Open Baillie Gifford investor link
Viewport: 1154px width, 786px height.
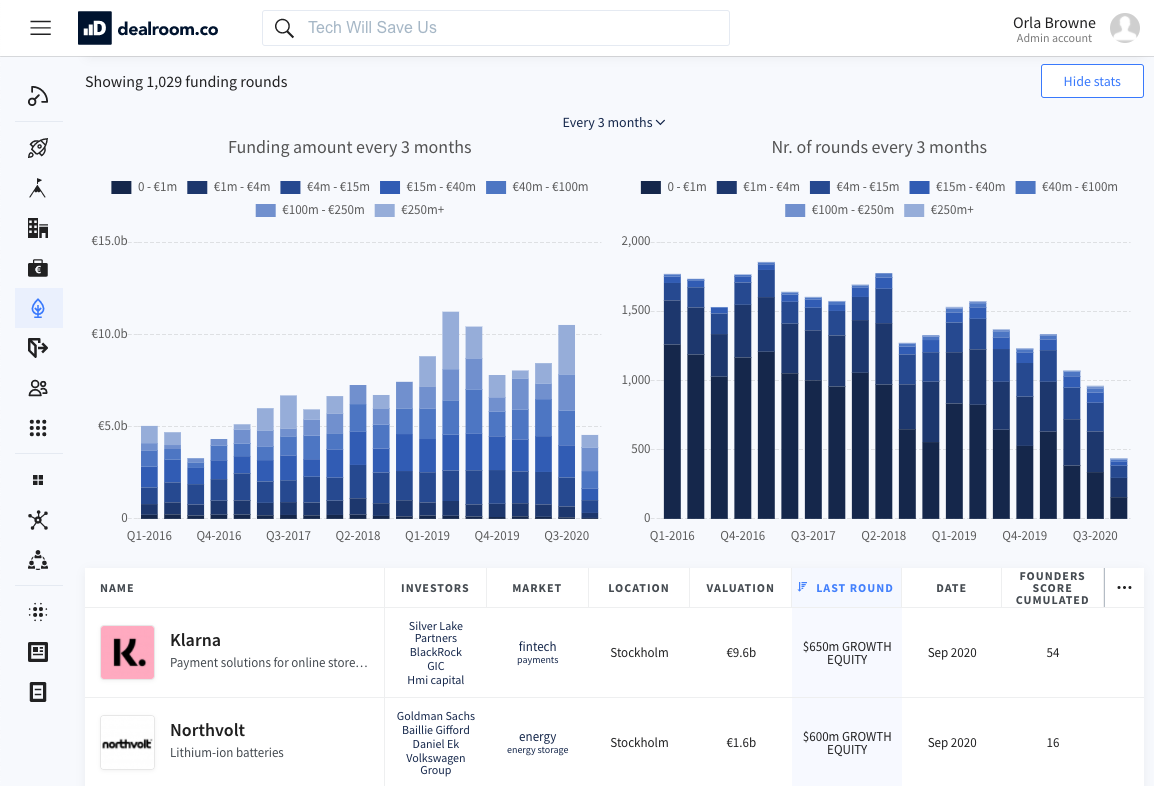tap(436, 730)
